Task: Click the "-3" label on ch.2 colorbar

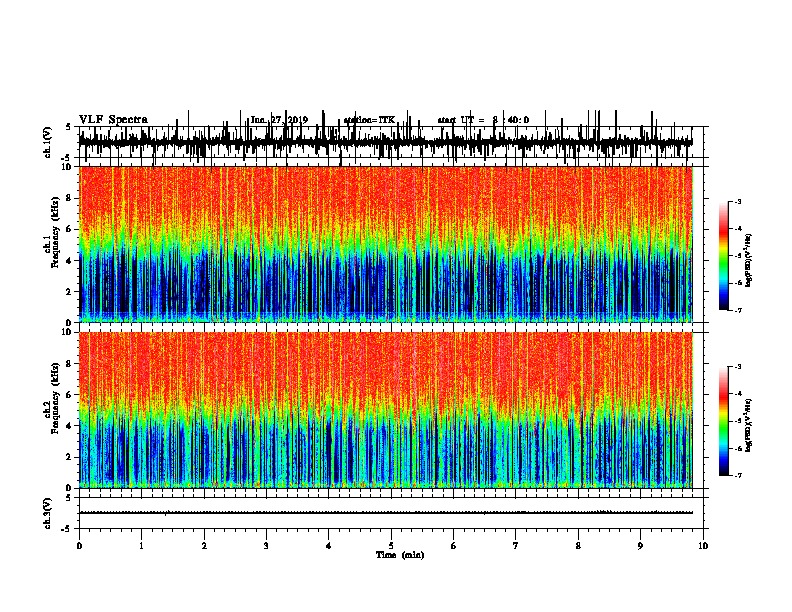Action: pos(738,367)
